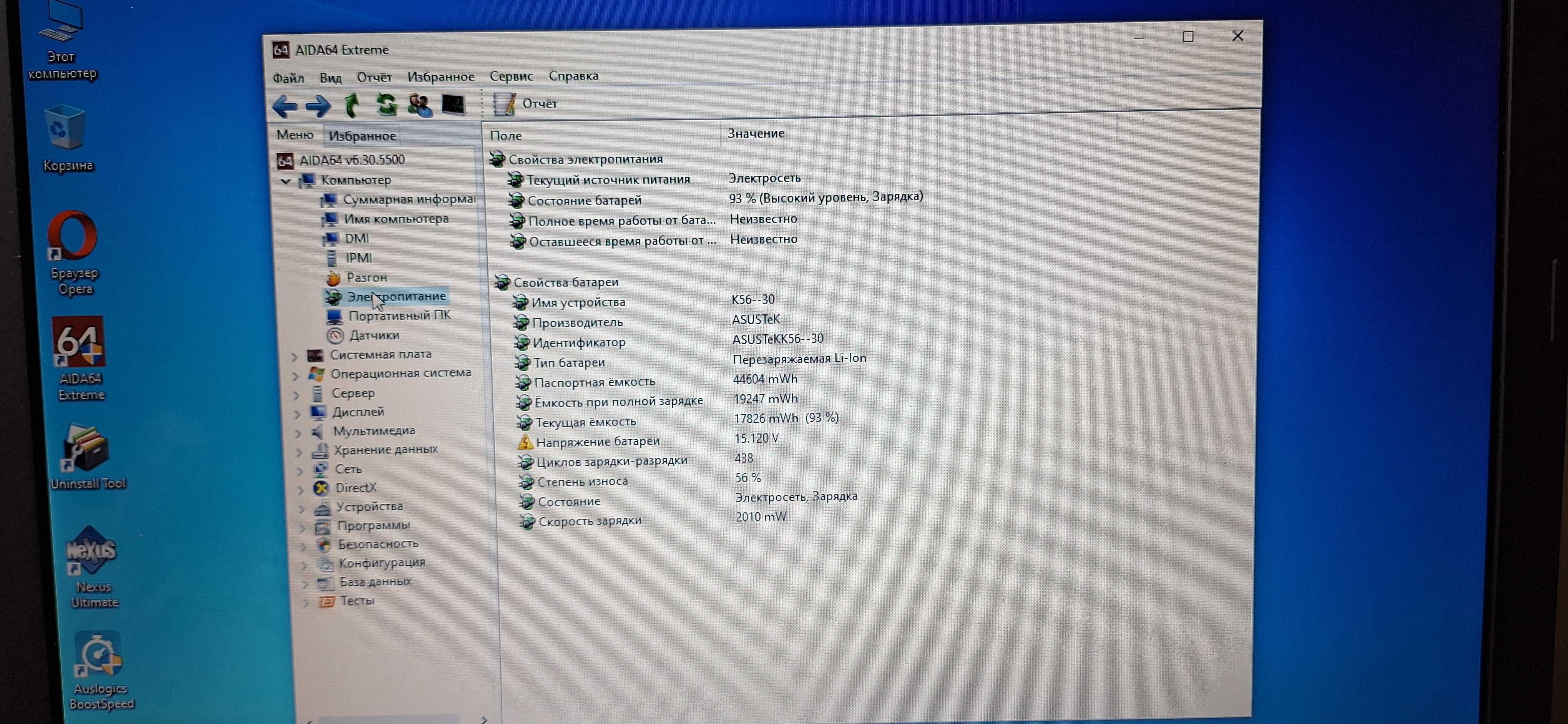Screen dimensions: 1568x724
Task: Click value 44604 mWh
Action: coord(765,379)
